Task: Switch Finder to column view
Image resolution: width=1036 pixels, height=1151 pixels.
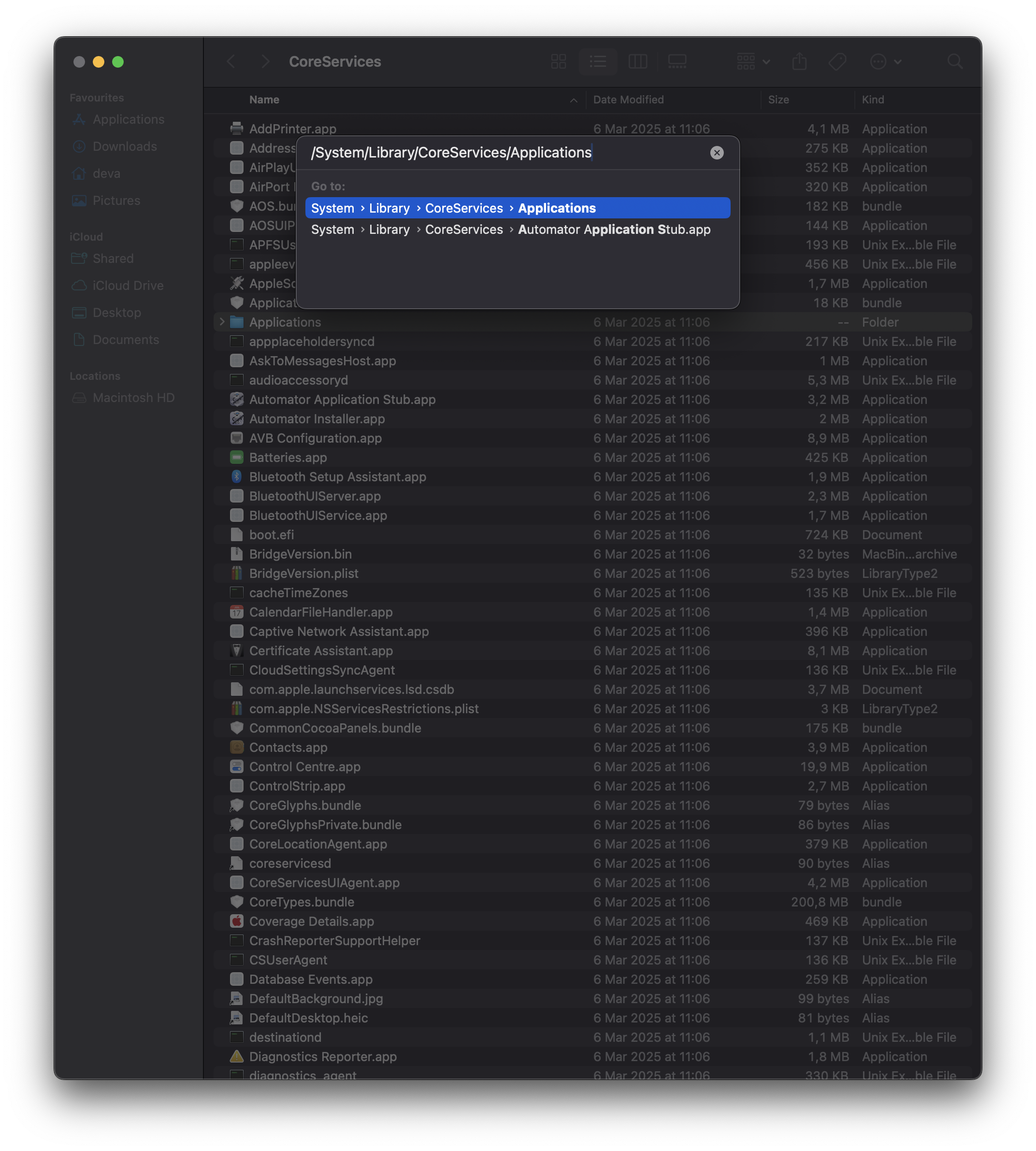Action: (637, 61)
